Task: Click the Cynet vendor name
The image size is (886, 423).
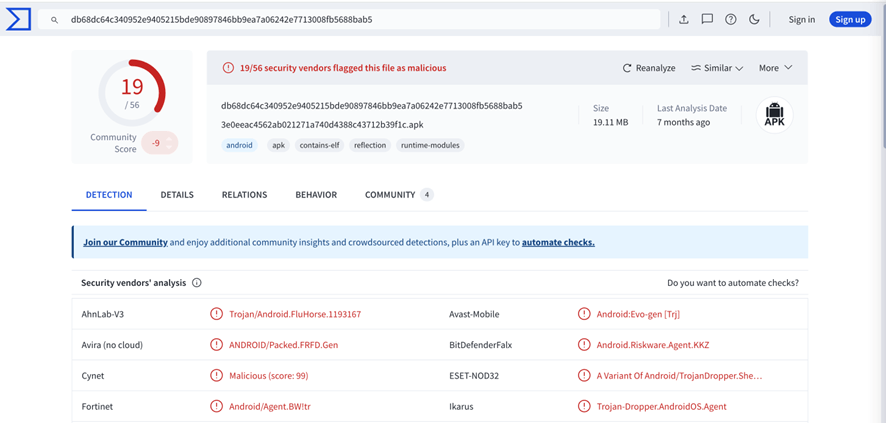Action: tap(93, 376)
